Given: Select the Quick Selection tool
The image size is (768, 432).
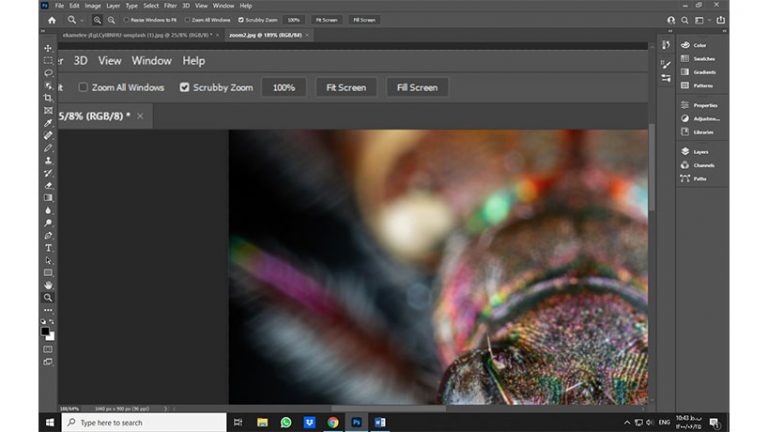Looking at the screenshot, I should coord(48,86).
